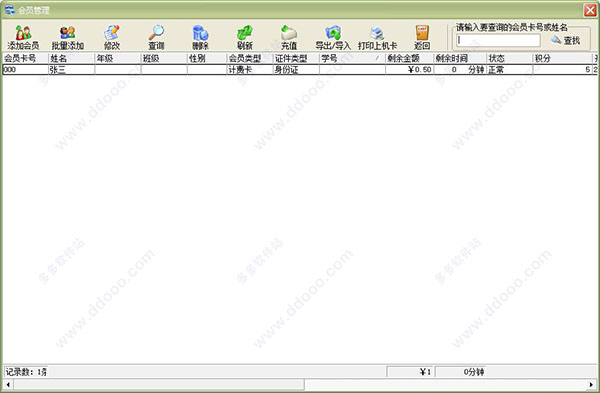
Task: Click the 删除 delete icon
Action: point(201,38)
